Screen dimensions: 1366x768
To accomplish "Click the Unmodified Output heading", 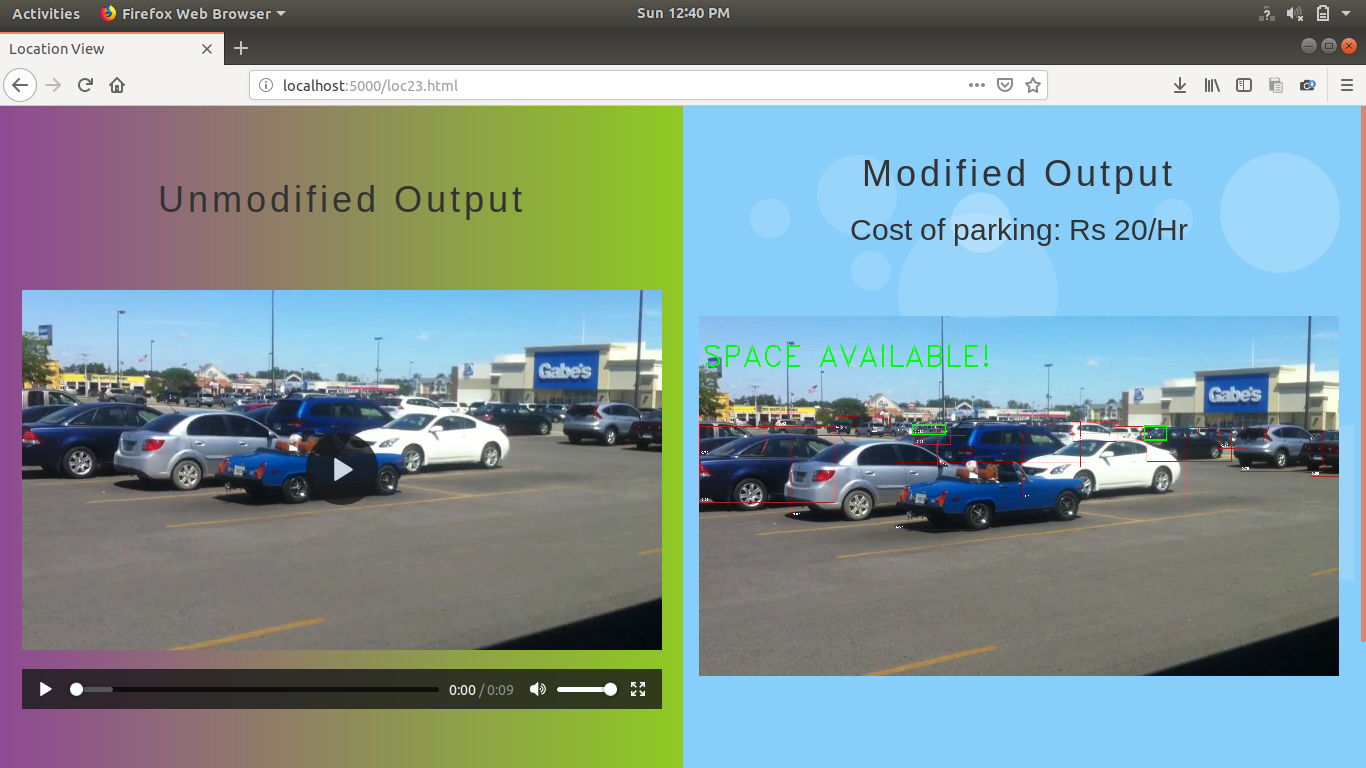I will (342, 199).
